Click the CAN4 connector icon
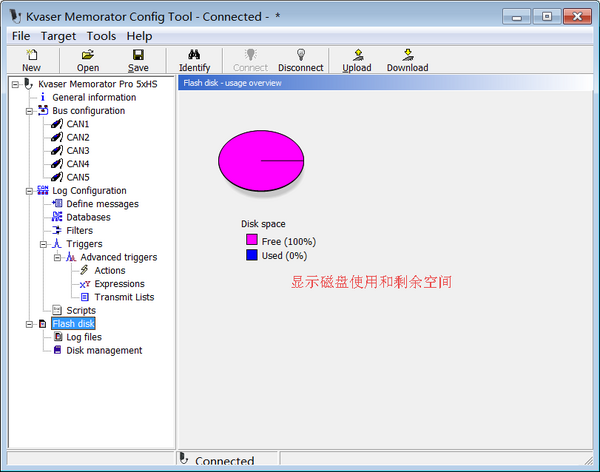Screen dimensions: 600x472 click(57, 164)
